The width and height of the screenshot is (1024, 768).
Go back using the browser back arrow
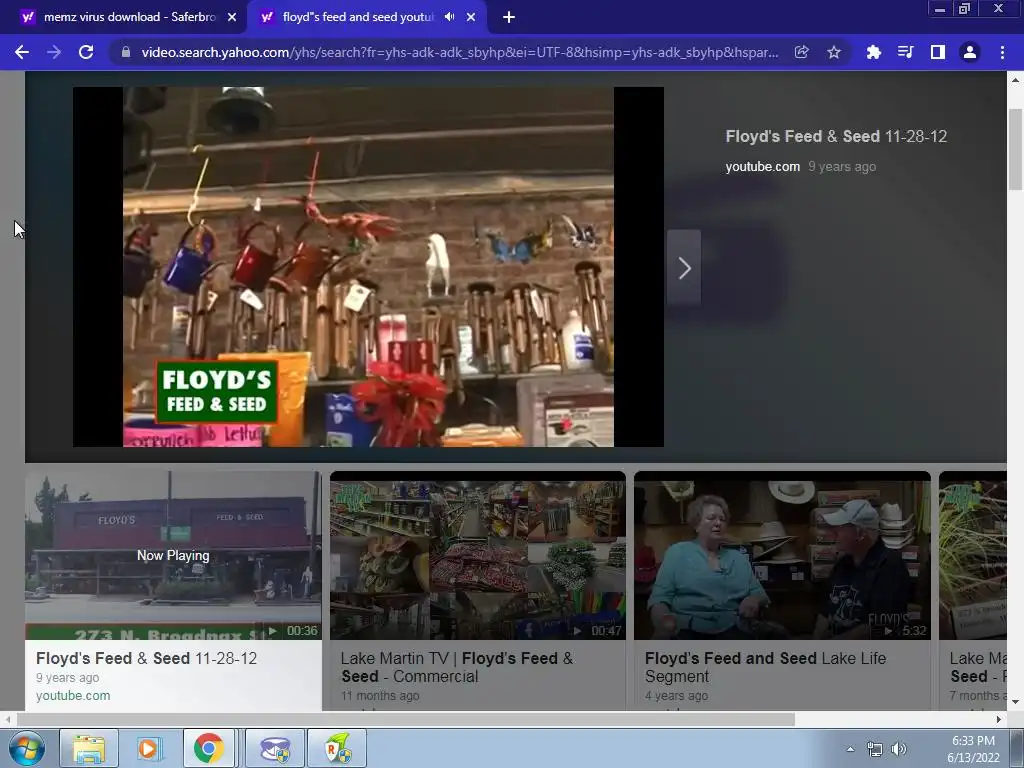point(22,52)
